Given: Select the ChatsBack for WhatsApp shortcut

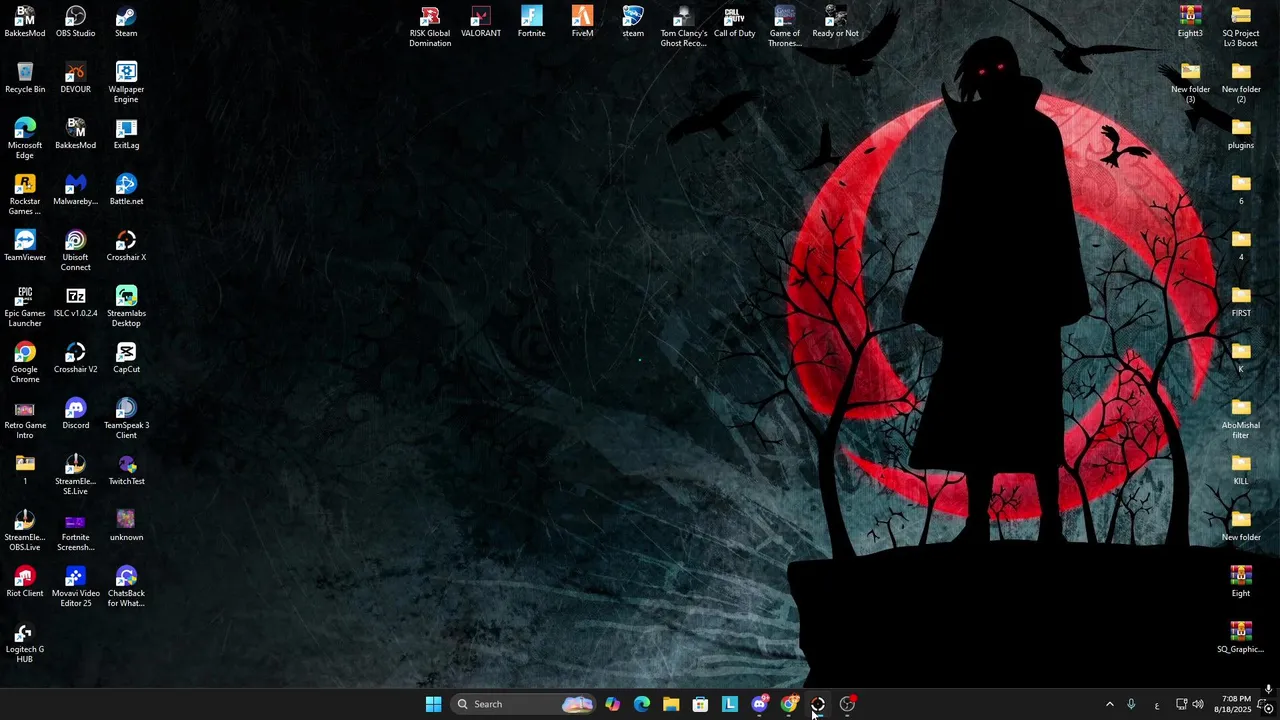Looking at the screenshot, I should [126, 587].
